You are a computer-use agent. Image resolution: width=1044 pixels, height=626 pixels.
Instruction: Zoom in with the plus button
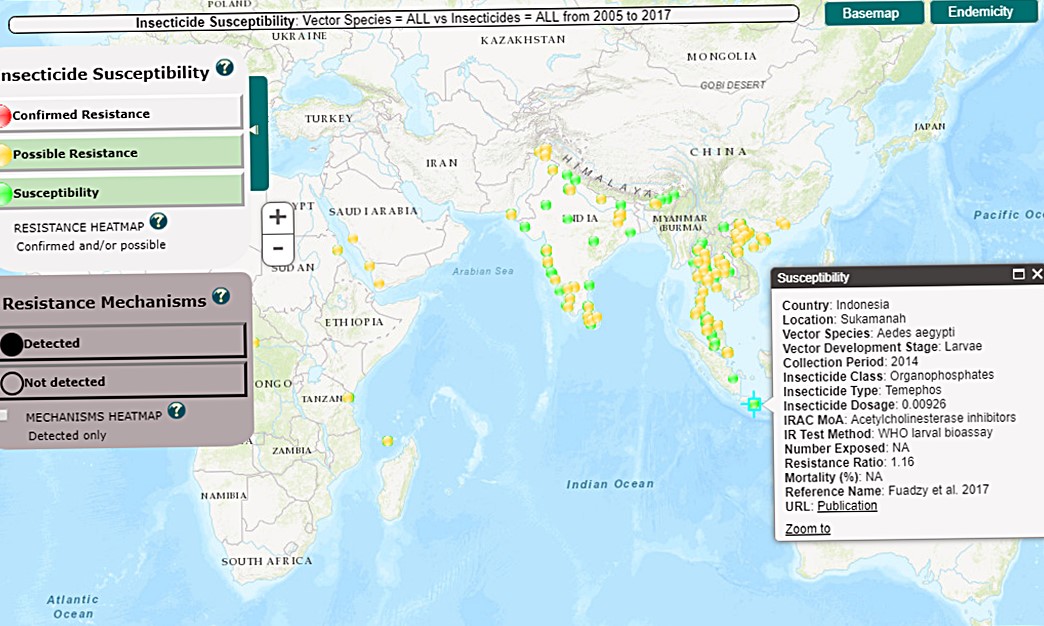point(278,217)
